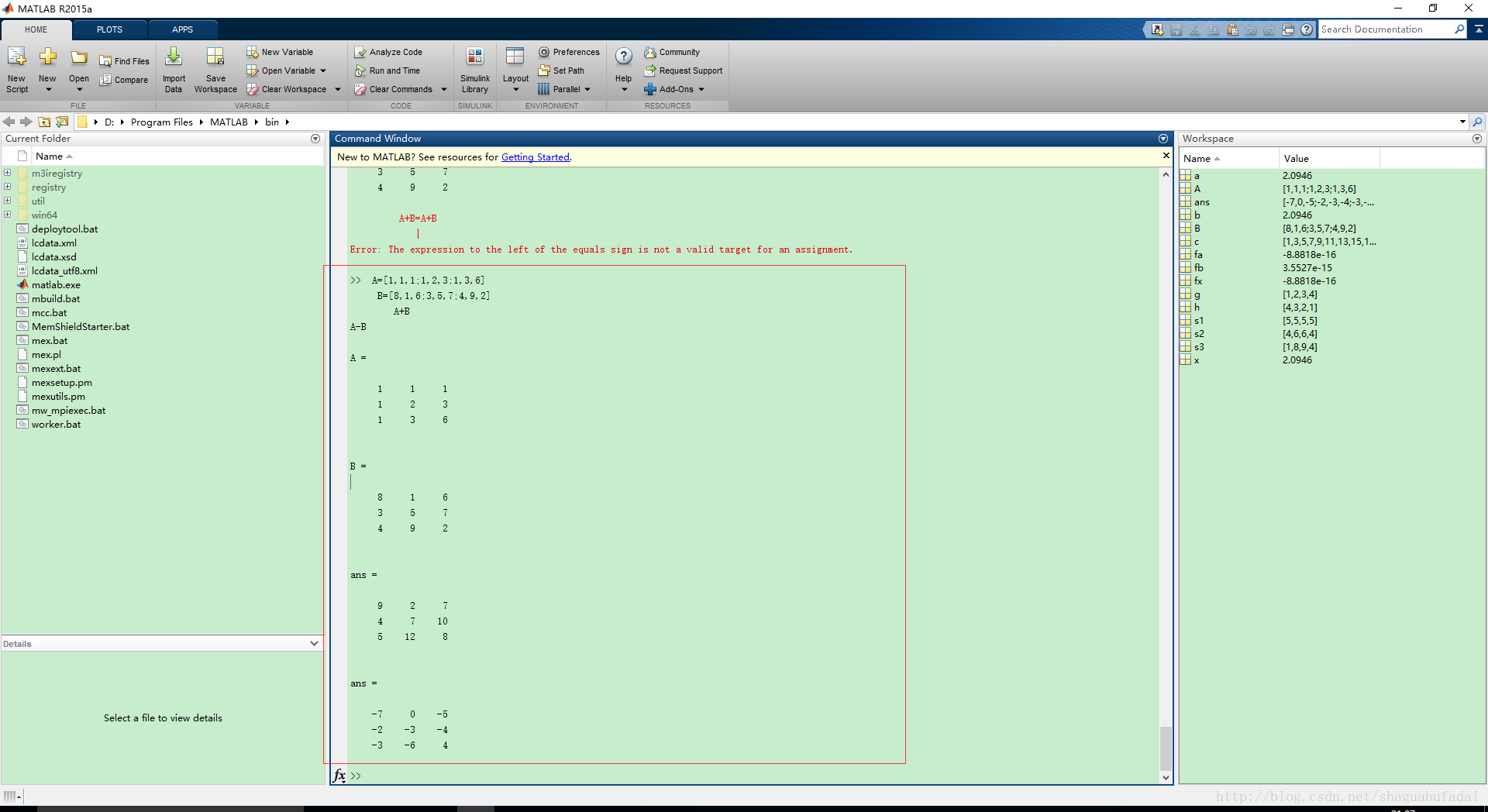Click the Browse for folder icon
This screenshot has width=1488, height=812.
click(x=62, y=122)
